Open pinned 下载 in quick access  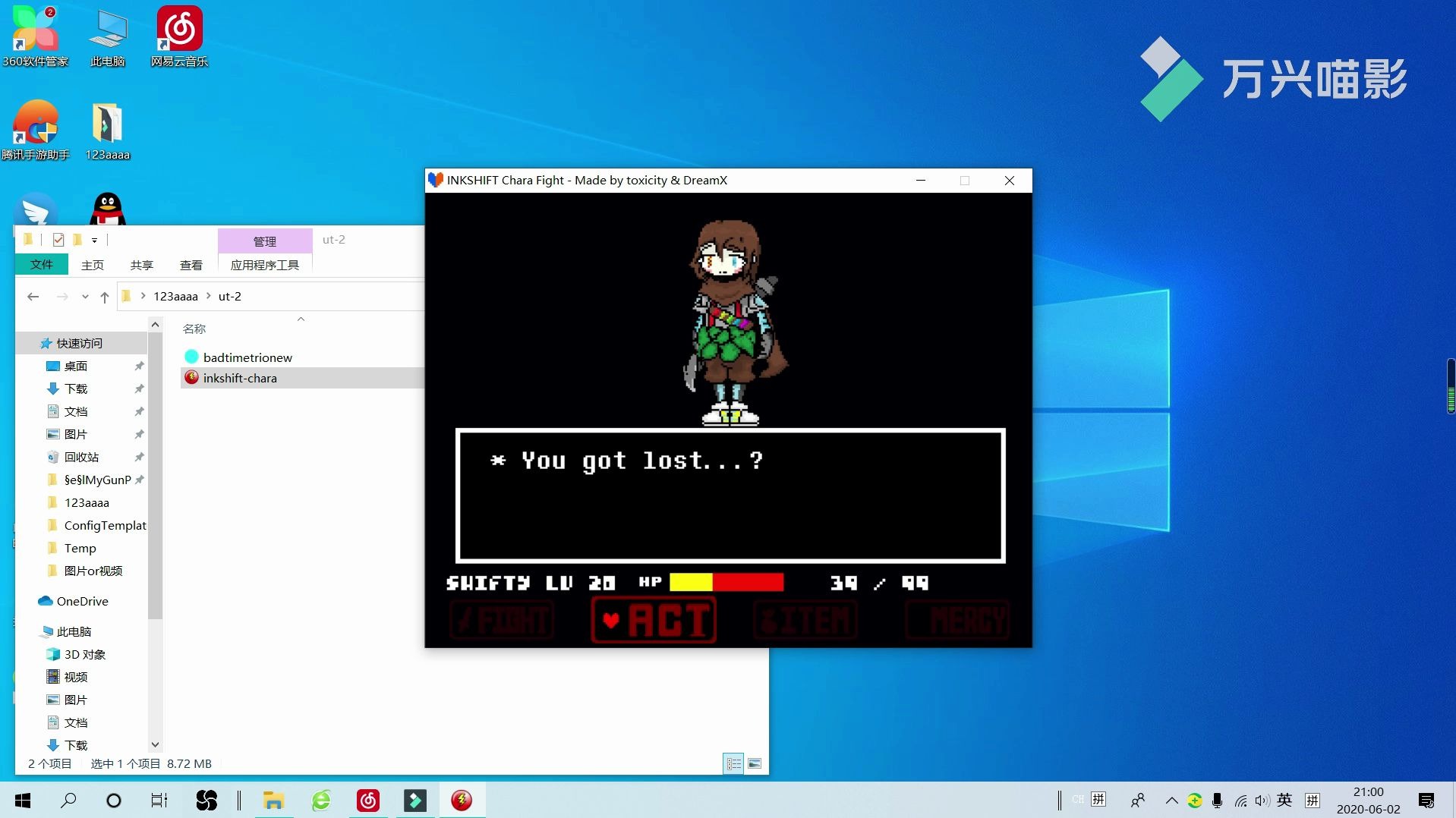pyautogui.click(x=76, y=389)
